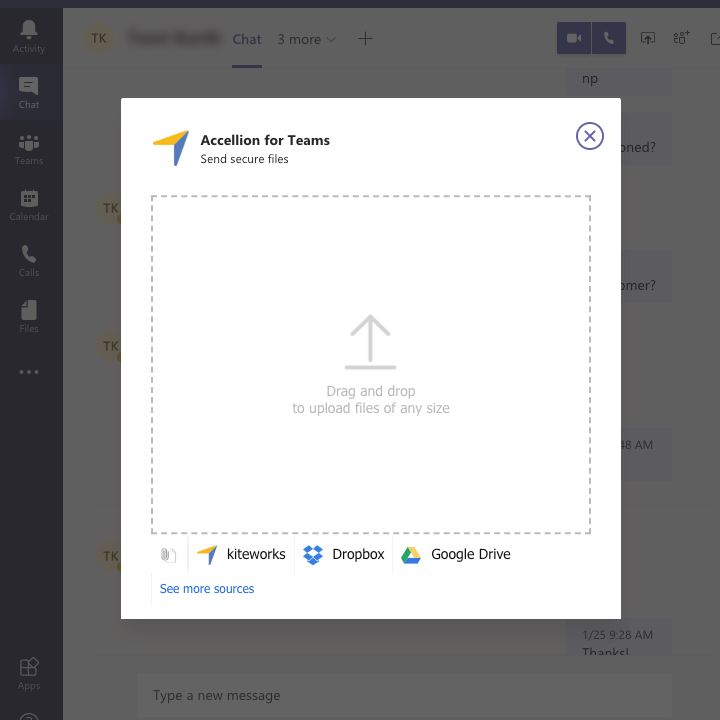Open Calendar in the sidebar
Viewport: 720px width, 720px height.
[x=29, y=205]
